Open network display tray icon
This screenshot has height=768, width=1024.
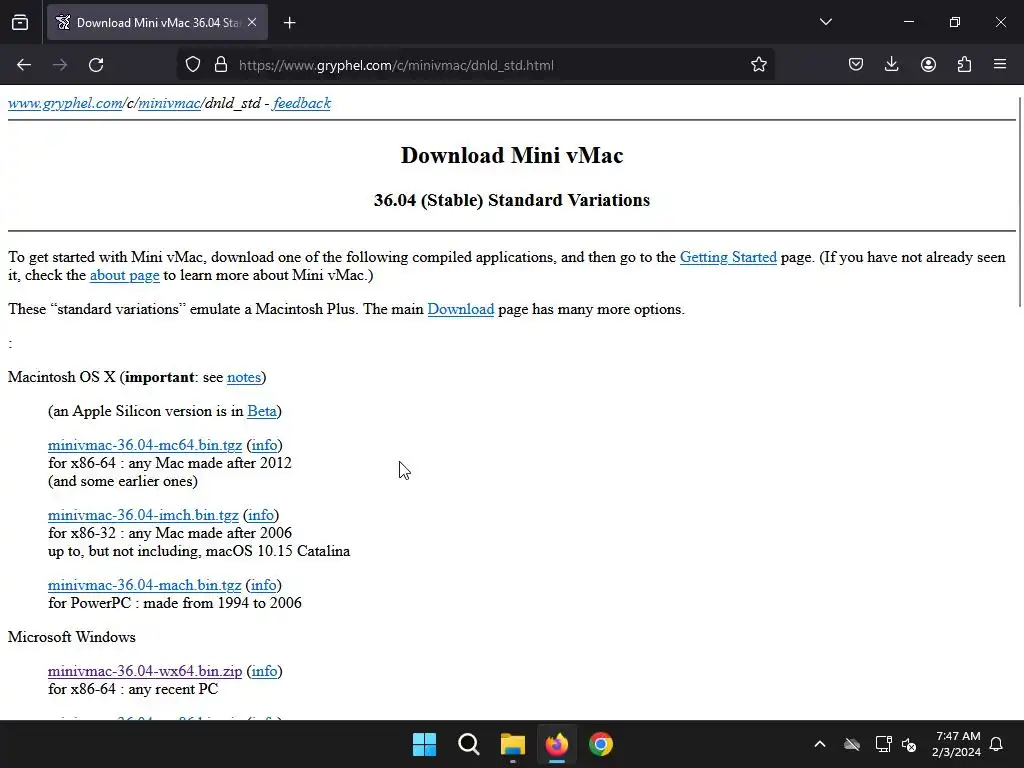[x=883, y=744]
